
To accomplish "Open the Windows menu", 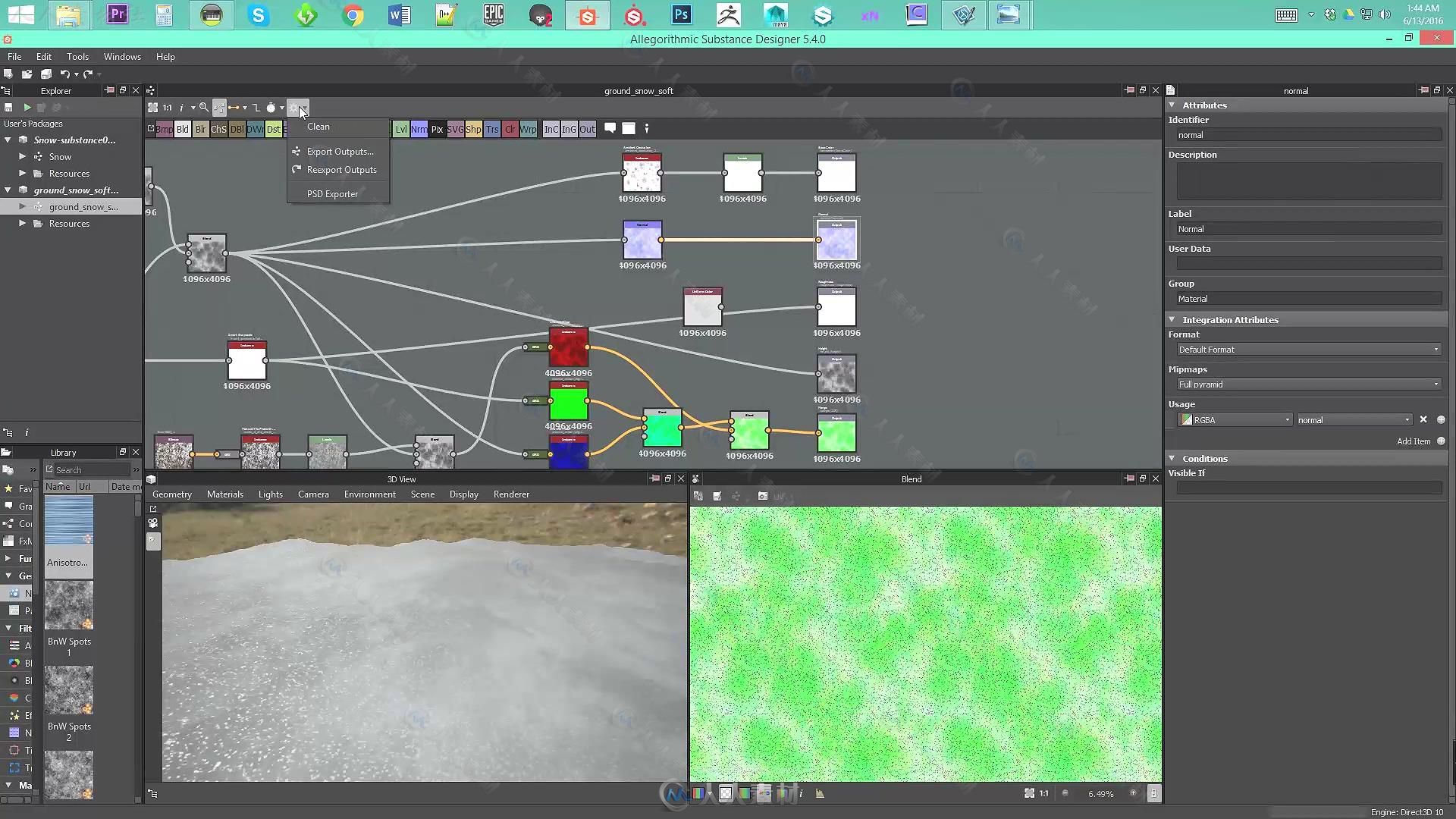I will (122, 57).
